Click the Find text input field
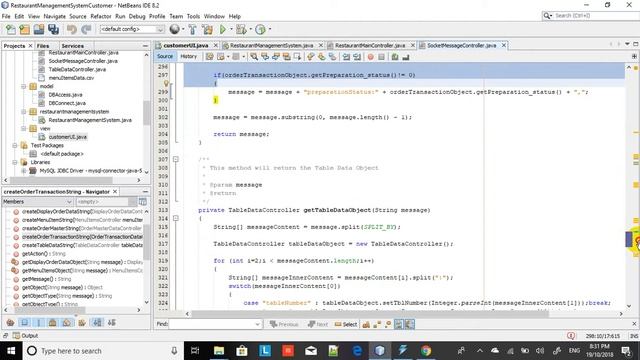 [x=212, y=324]
